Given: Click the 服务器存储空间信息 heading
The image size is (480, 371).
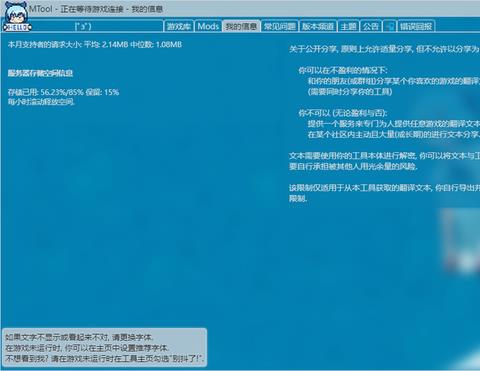Looking at the screenshot, I should (x=40, y=73).
